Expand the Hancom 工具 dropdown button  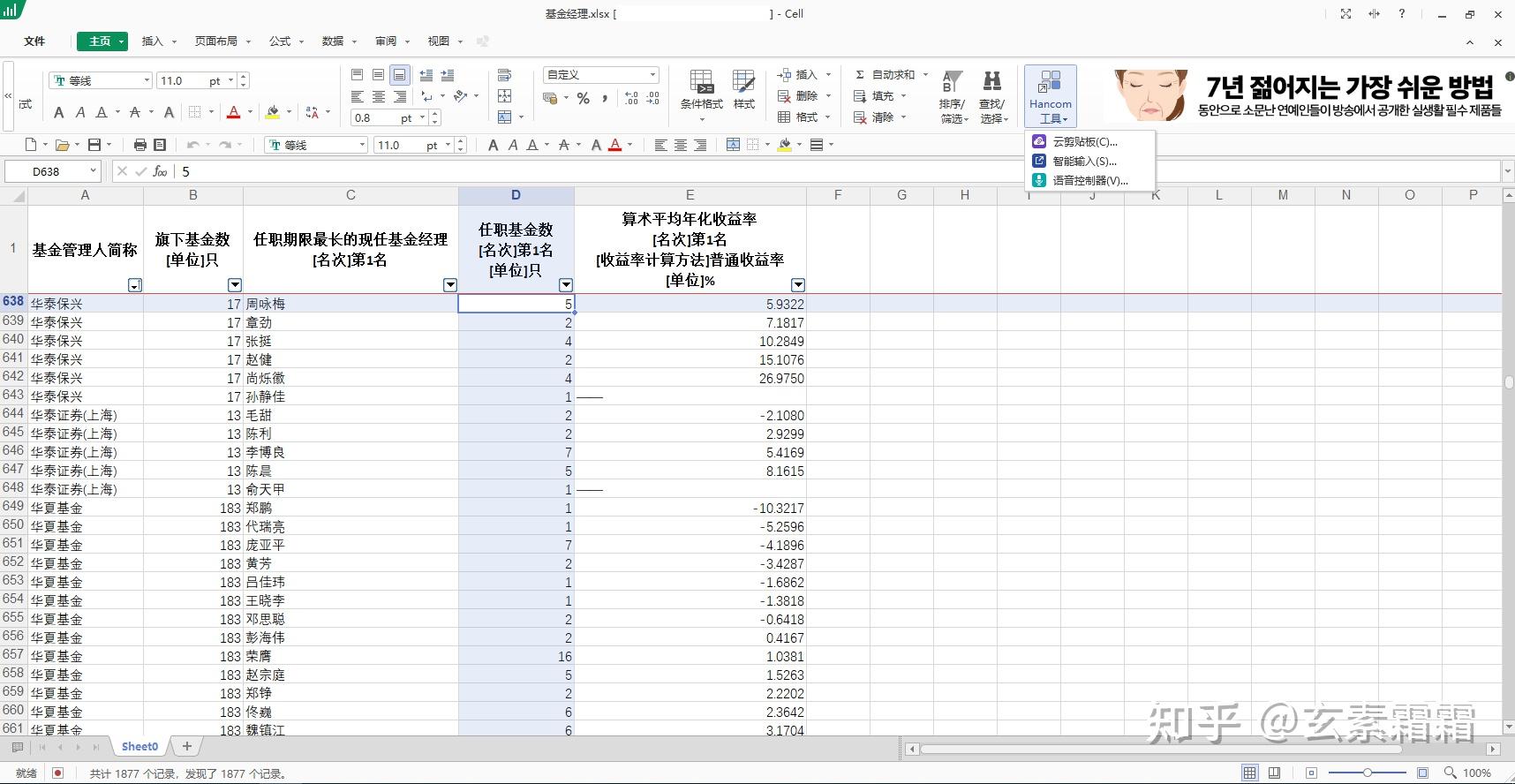pyautogui.click(x=1051, y=96)
